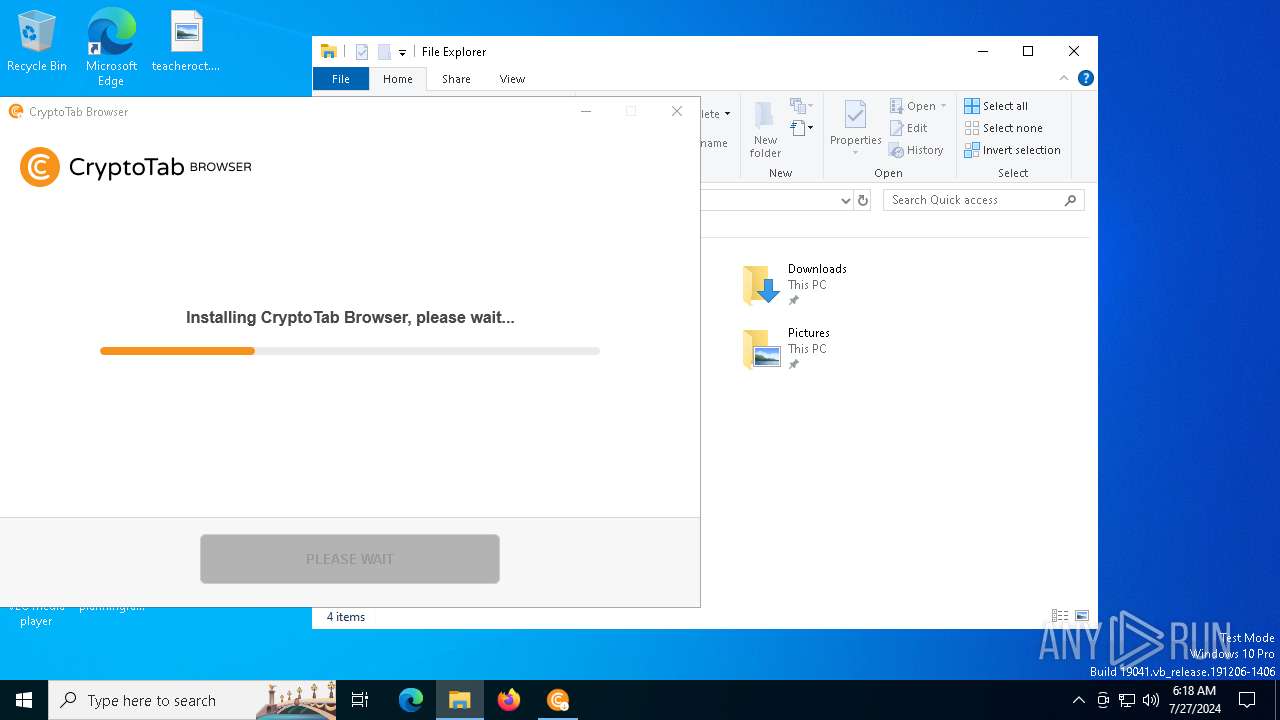This screenshot has width=1280, height=720.
Task: Minimize the File Explorer window
Action: (983, 51)
